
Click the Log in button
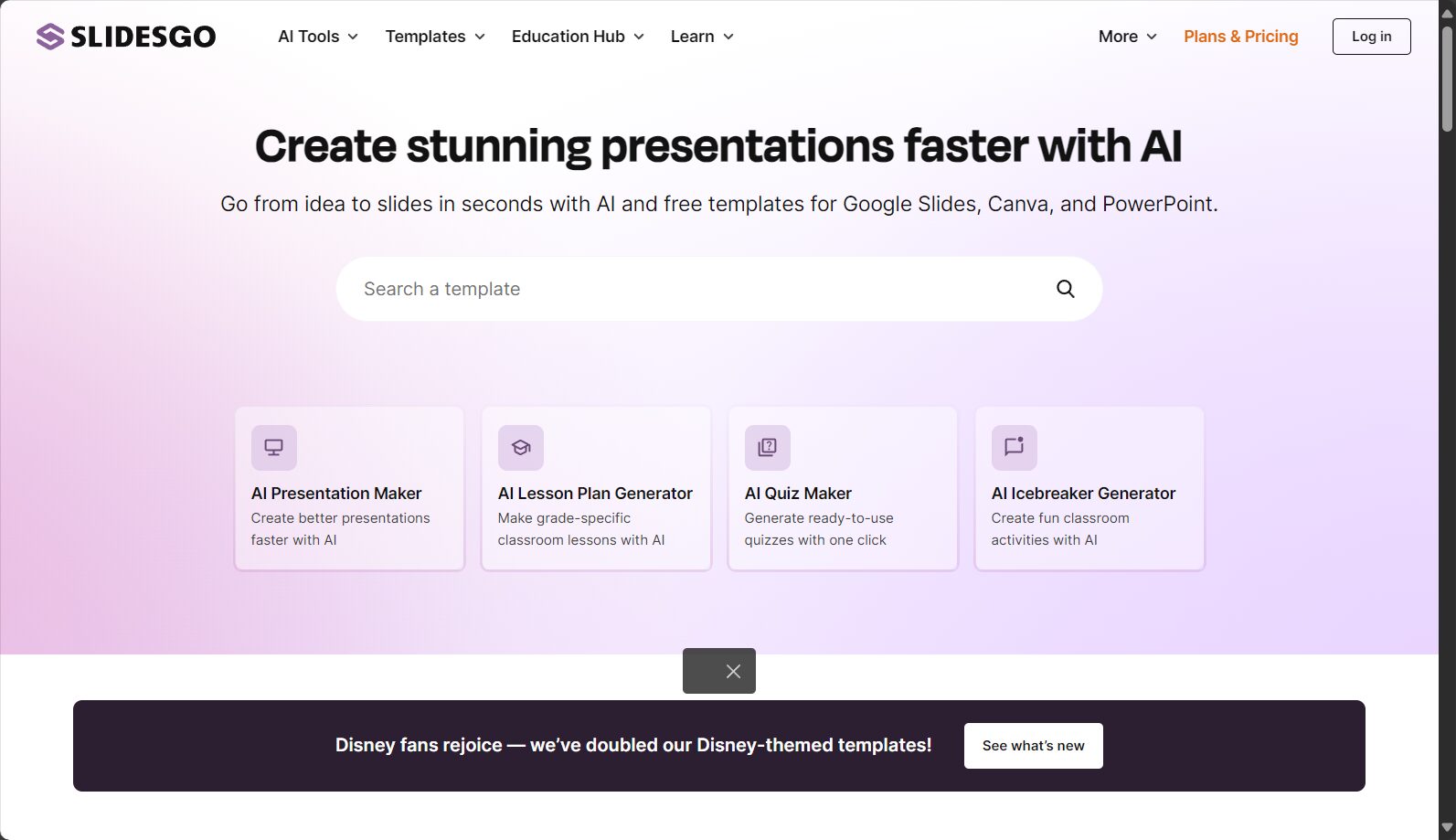click(1371, 37)
